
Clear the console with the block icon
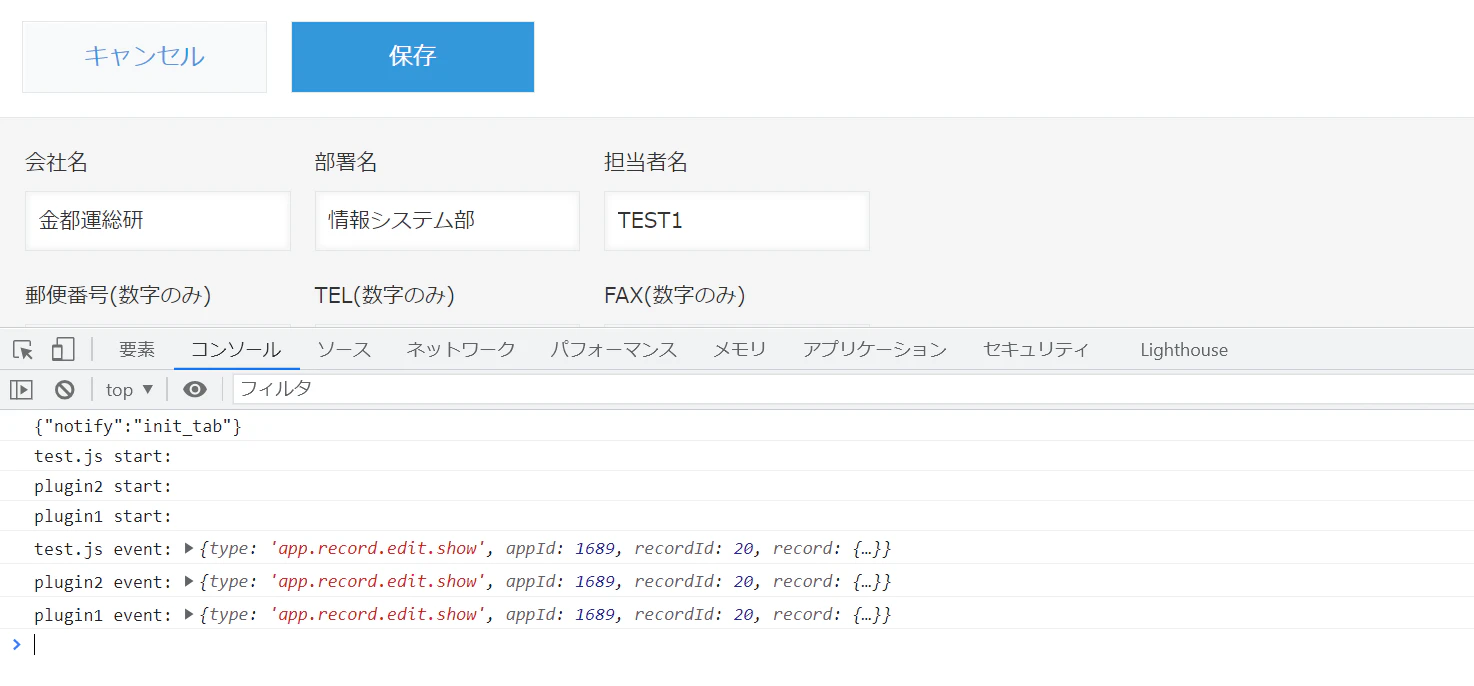[65, 389]
